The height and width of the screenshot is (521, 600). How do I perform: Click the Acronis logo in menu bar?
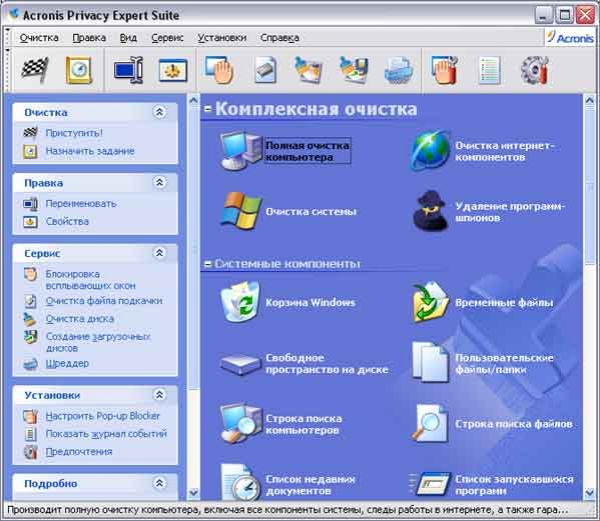point(570,37)
